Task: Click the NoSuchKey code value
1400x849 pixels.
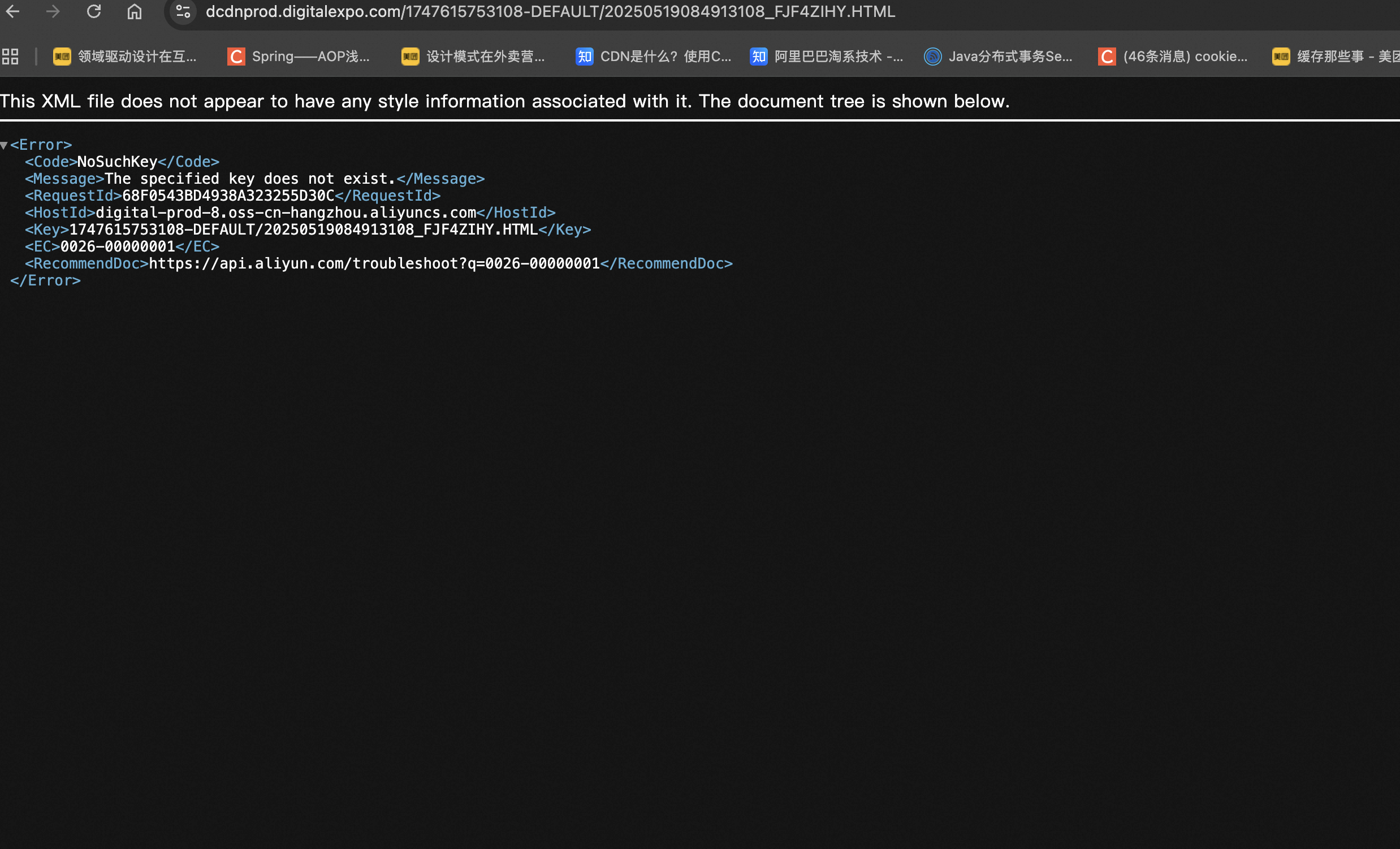Action: pyautogui.click(x=117, y=162)
